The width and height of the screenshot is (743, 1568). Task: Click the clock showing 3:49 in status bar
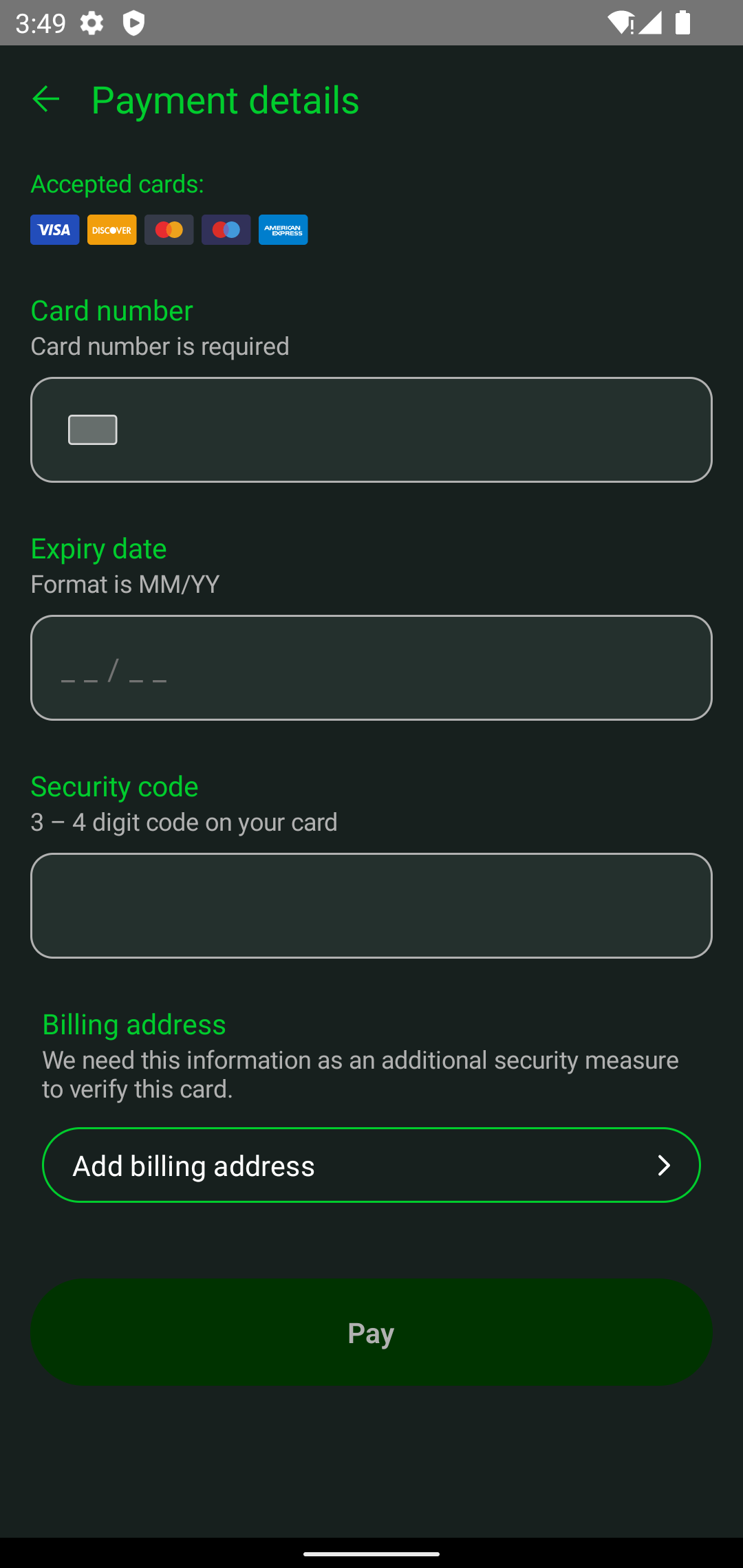(x=39, y=23)
